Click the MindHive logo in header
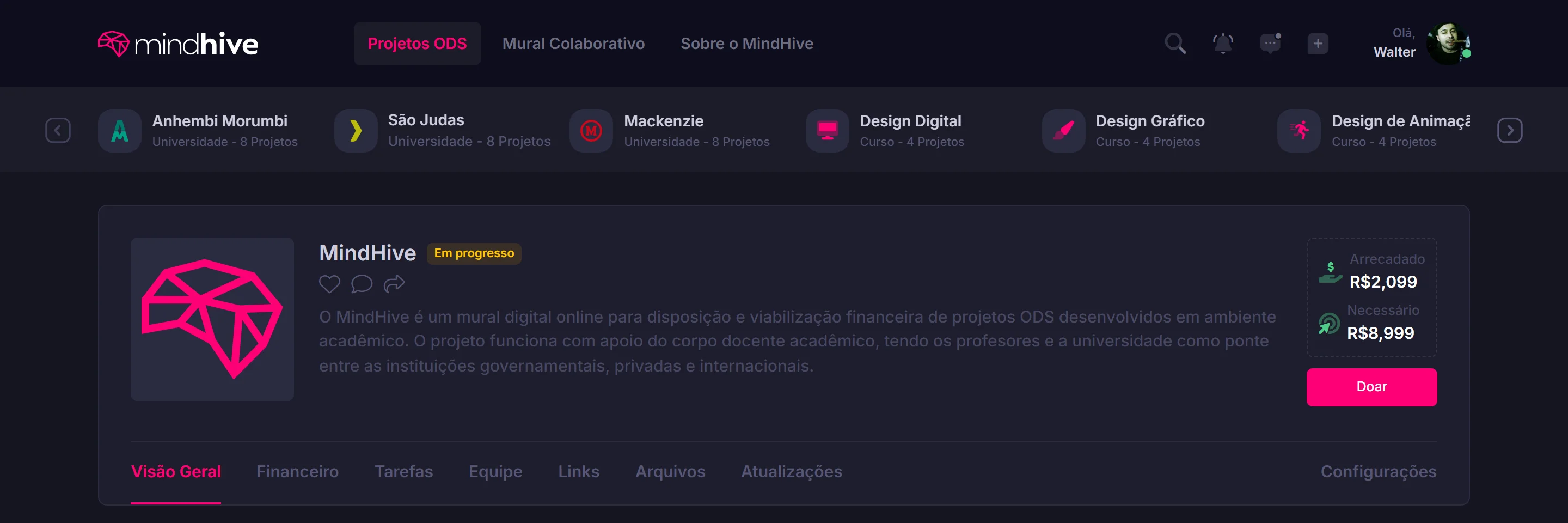The image size is (1568, 523). (177, 44)
